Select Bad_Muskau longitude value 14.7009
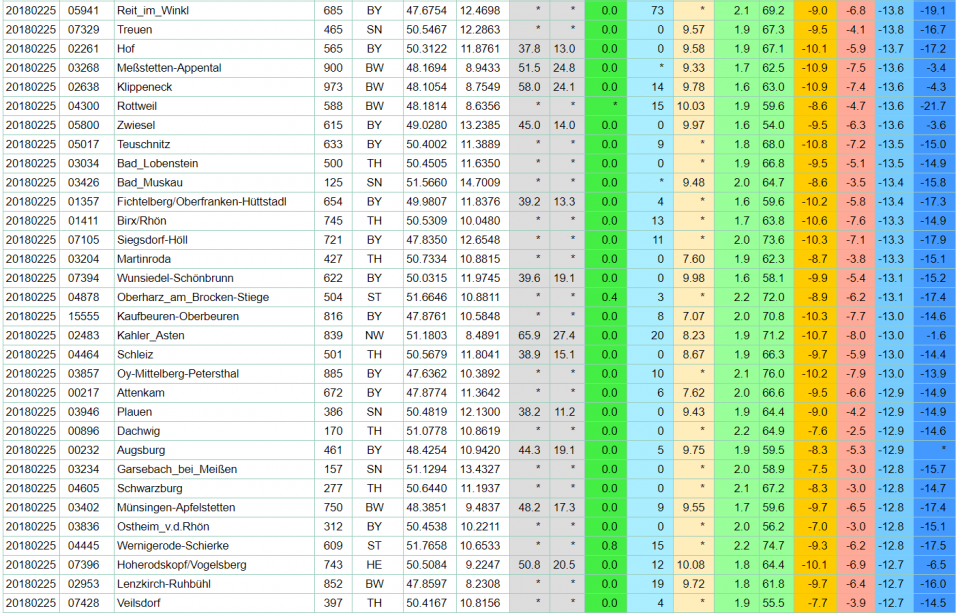Screen dimensions: 960x613 pos(479,182)
